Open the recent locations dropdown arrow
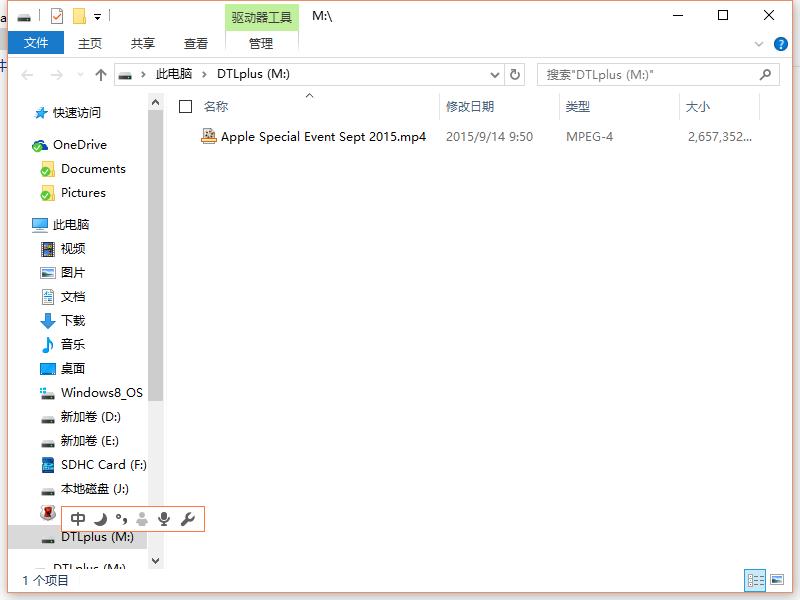The image size is (800, 600). (x=80, y=75)
